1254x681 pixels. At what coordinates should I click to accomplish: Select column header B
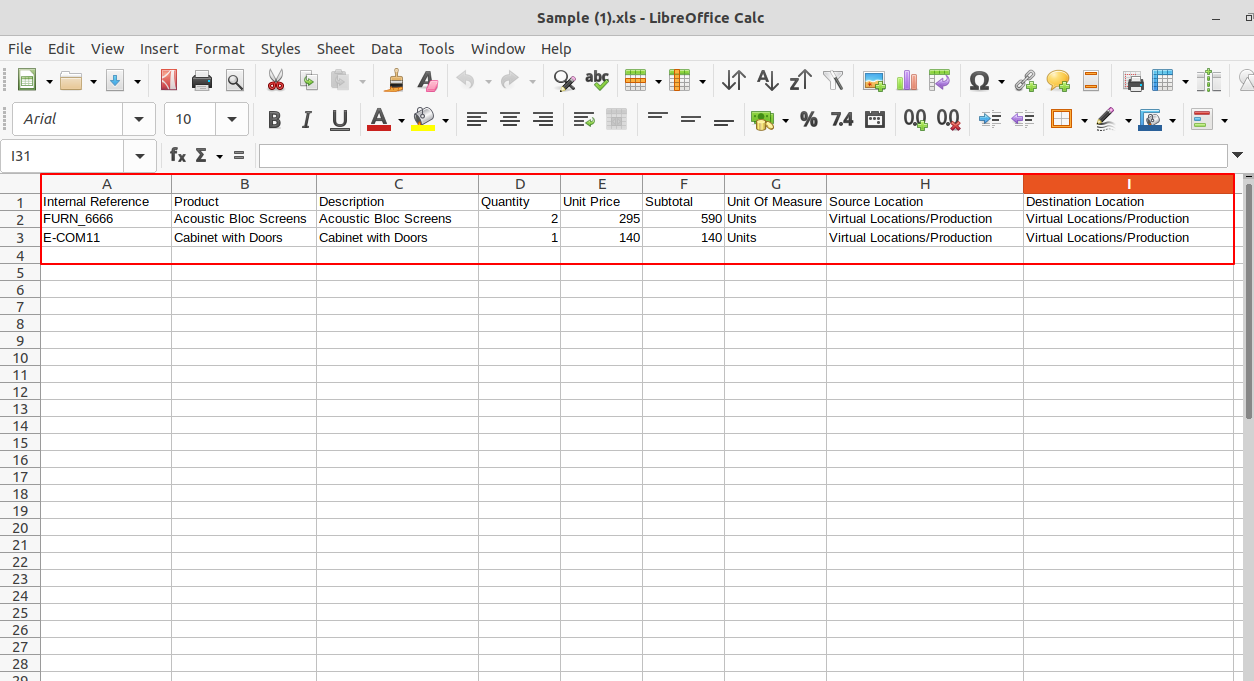pos(244,184)
